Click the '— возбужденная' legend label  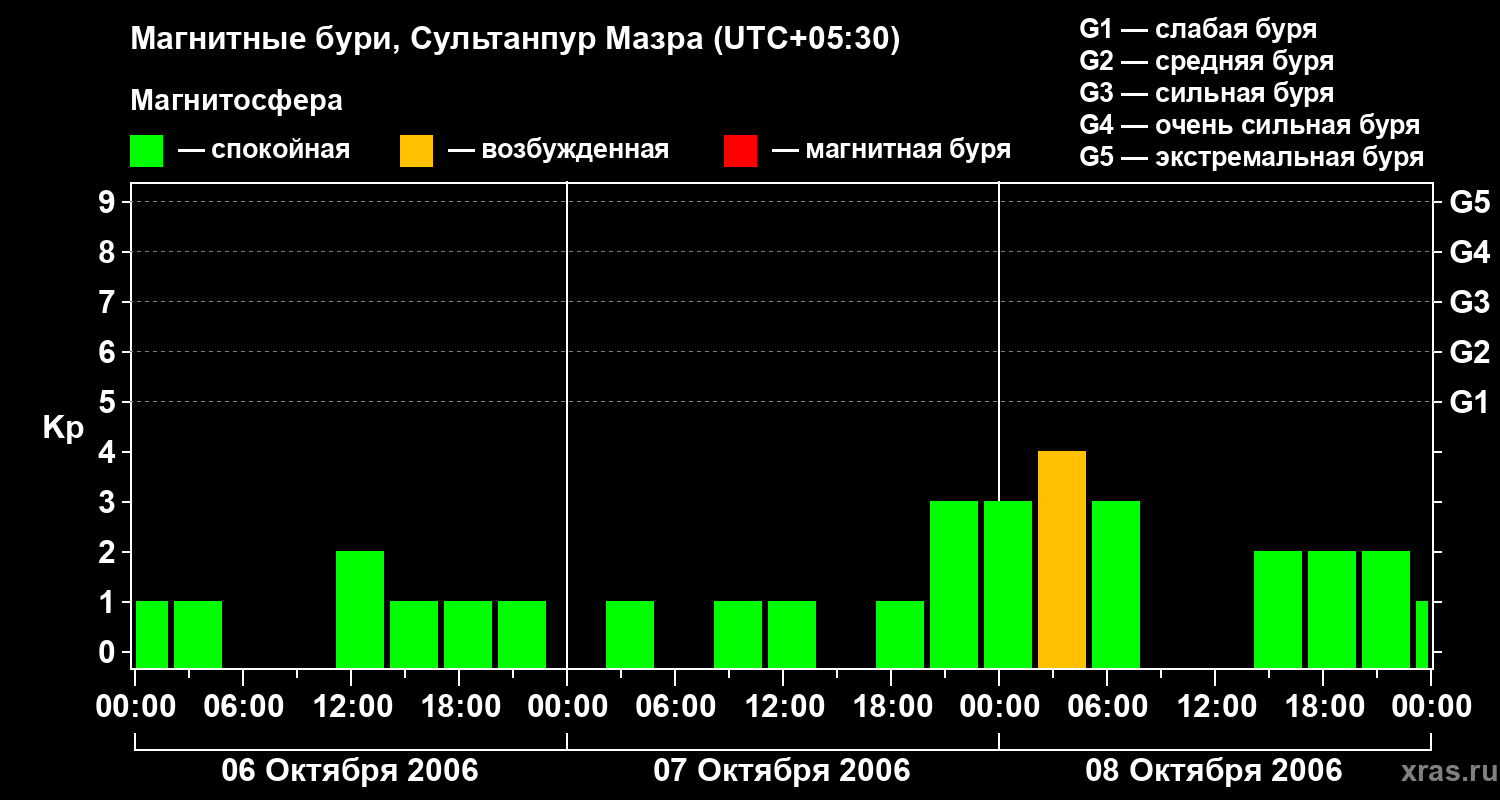[558, 151]
